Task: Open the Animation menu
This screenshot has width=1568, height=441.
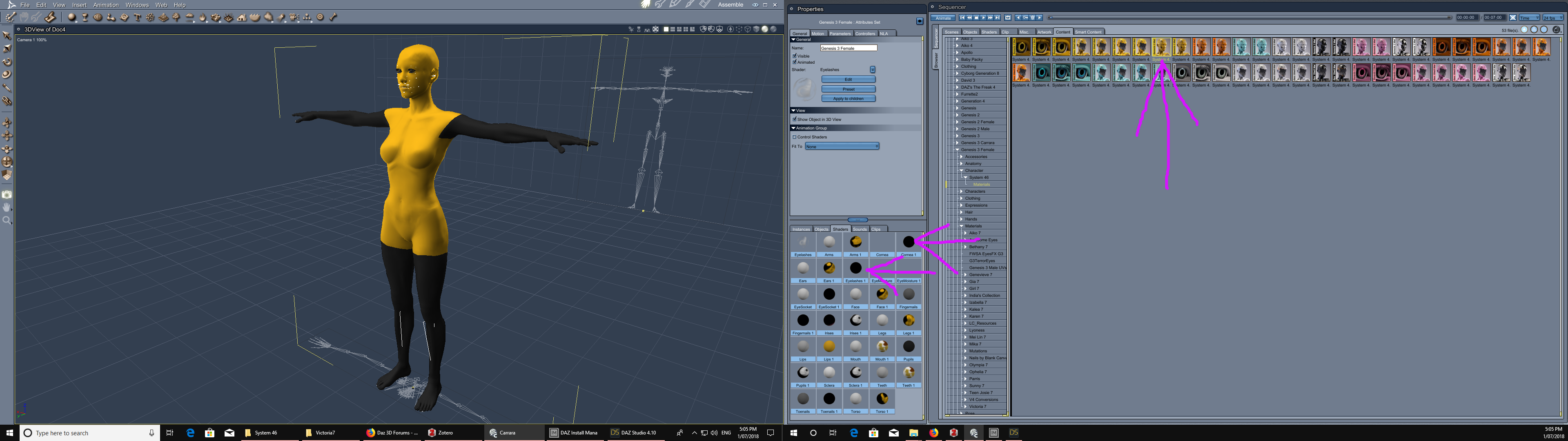Action: [105, 5]
